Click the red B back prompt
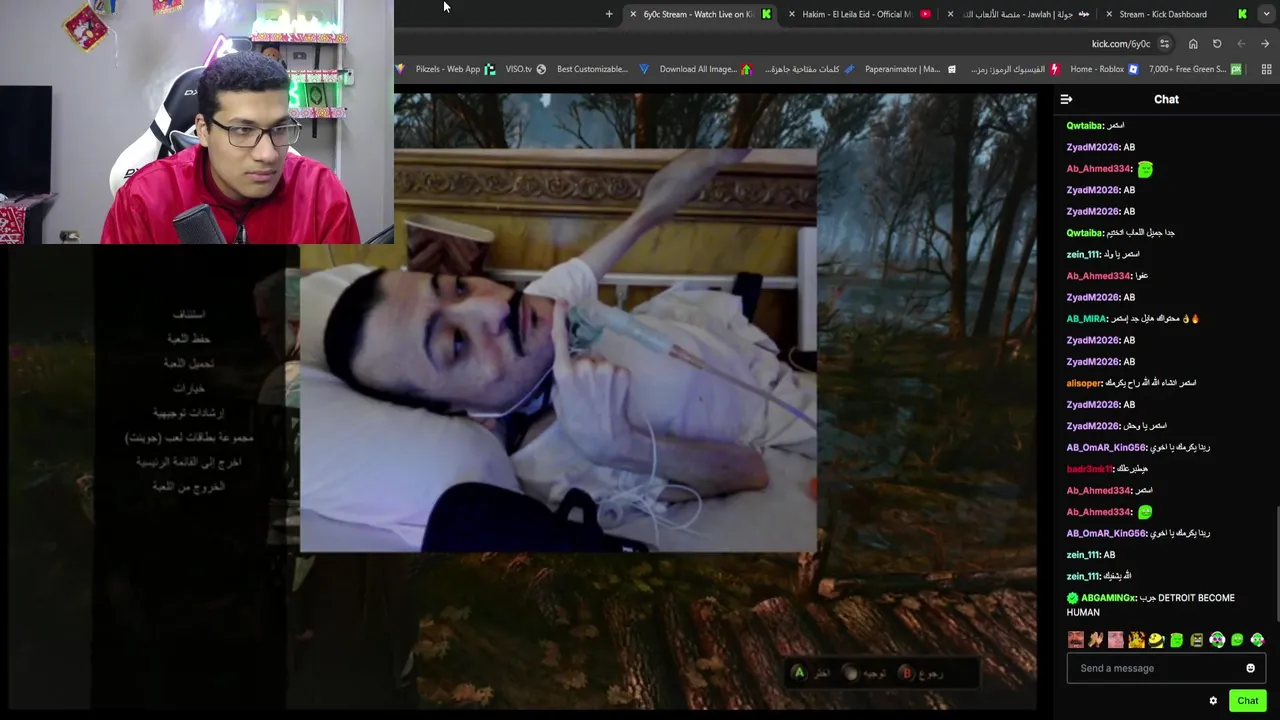The width and height of the screenshot is (1280, 720). (907, 673)
